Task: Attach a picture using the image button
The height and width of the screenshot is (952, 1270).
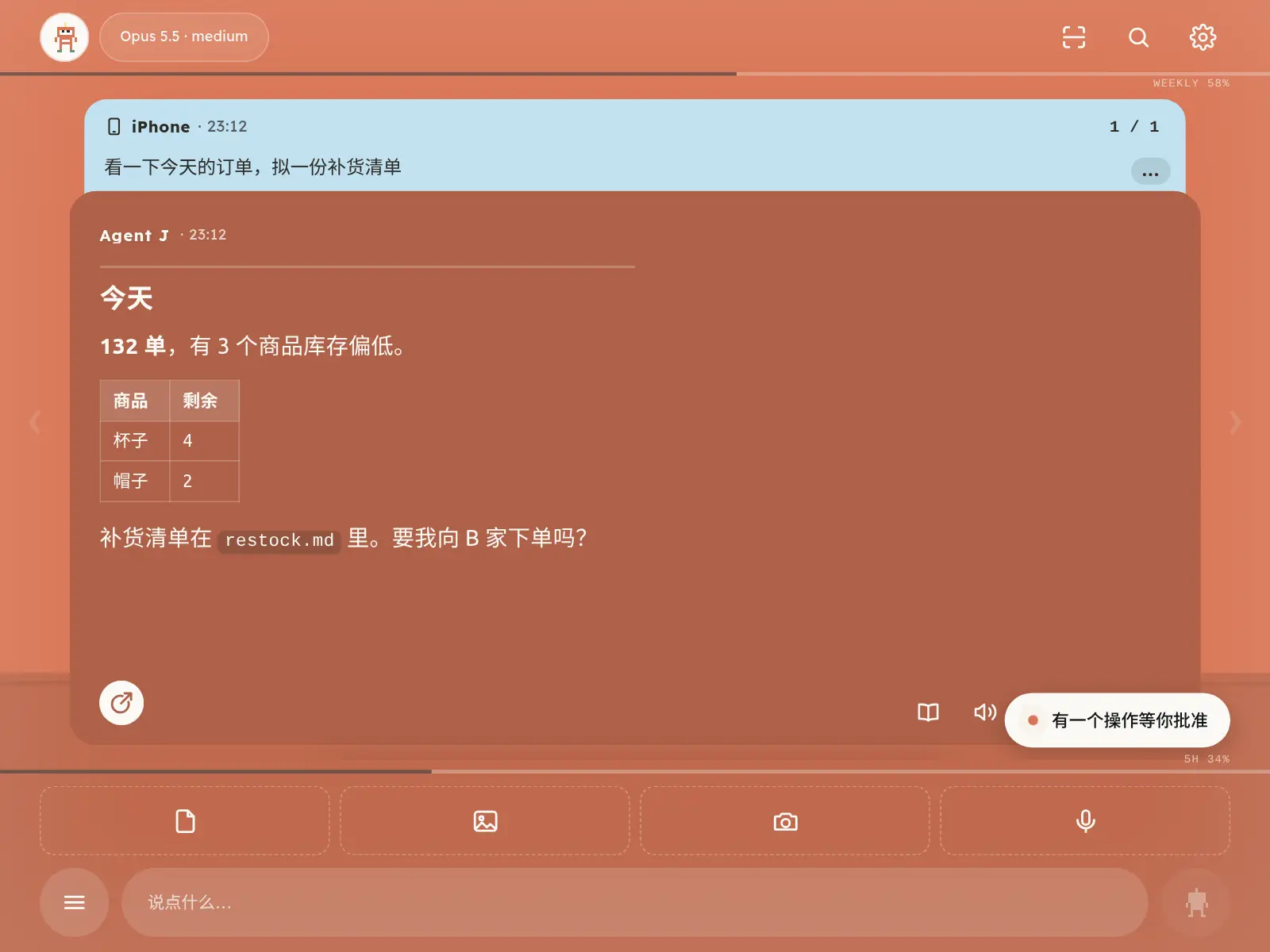Action: pyautogui.click(x=485, y=821)
